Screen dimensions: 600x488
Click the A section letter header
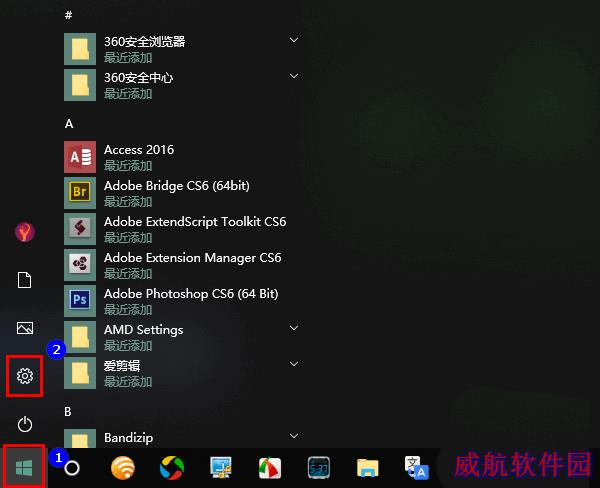(69, 124)
